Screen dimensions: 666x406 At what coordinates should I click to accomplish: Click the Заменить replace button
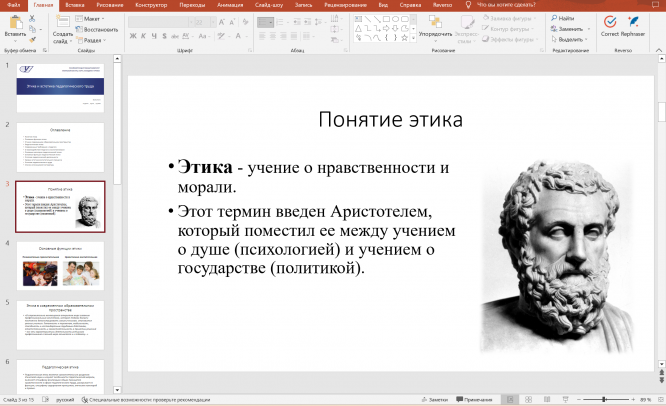(x=570, y=29)
